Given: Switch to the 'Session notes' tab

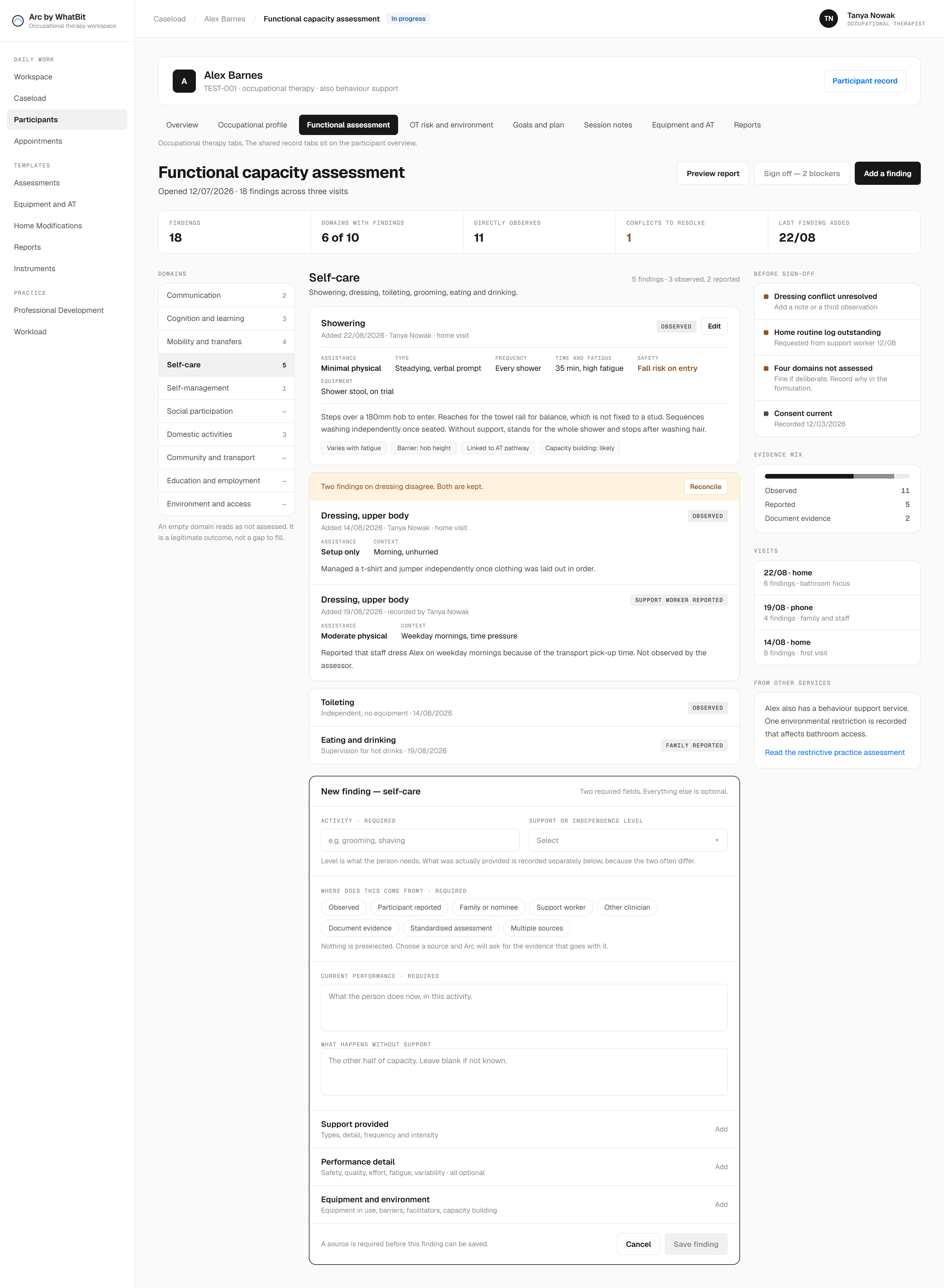Looking at the screenshot, I should pos(607,125).
